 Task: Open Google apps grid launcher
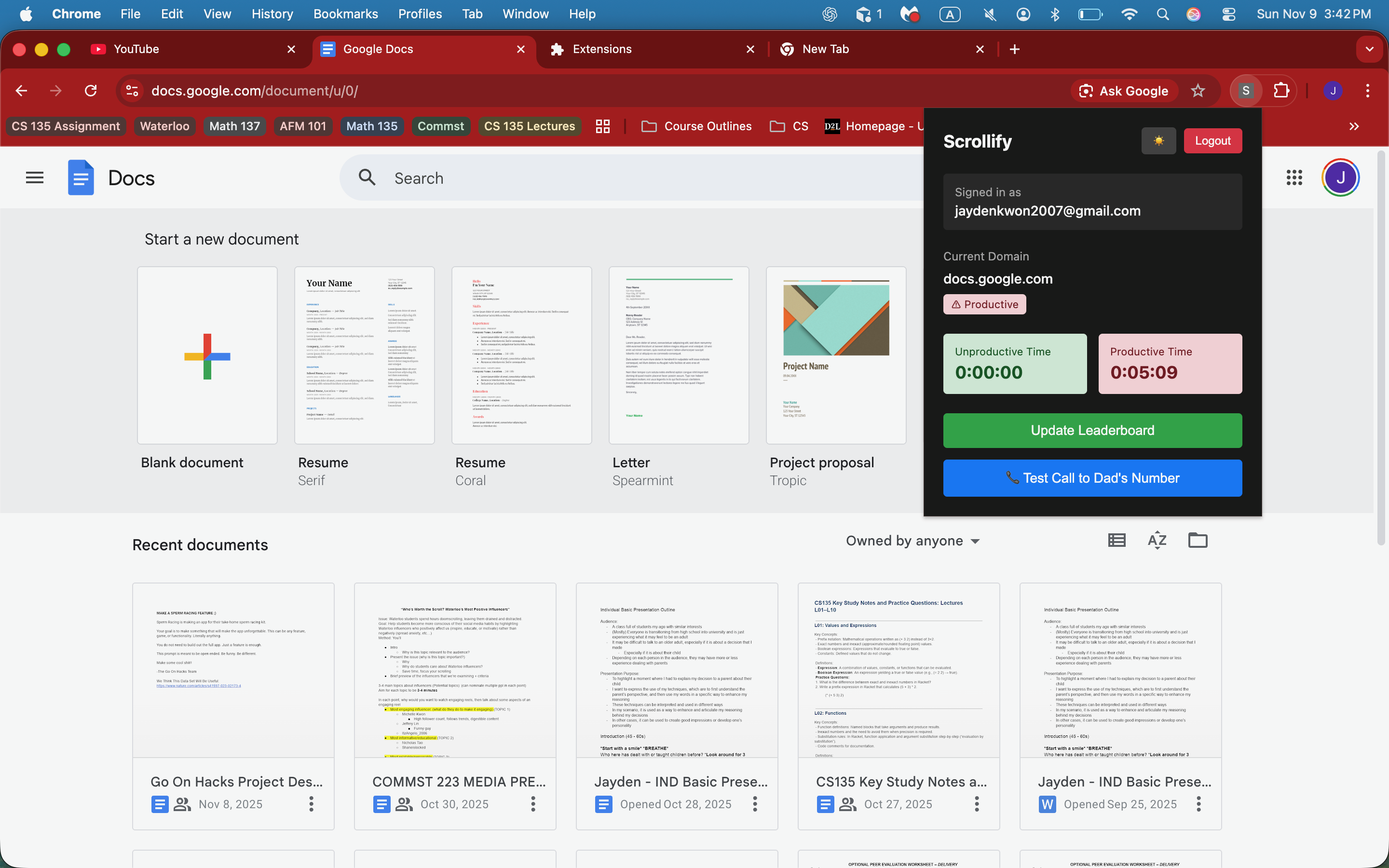1294,178
